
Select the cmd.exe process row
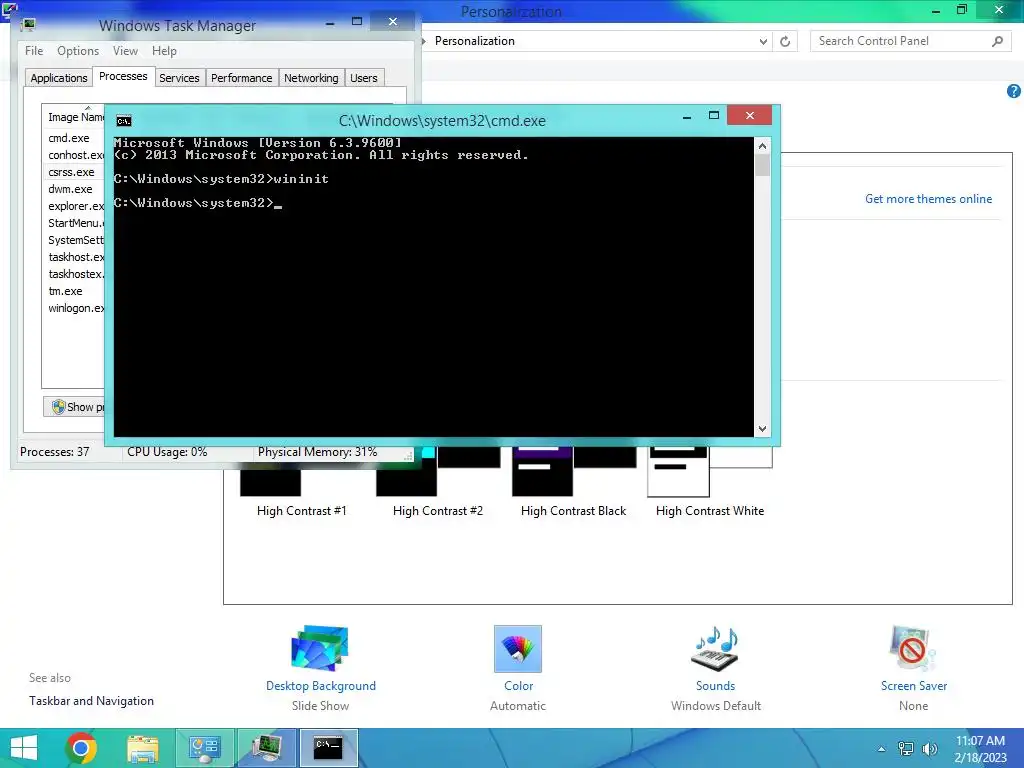(74, 138)
